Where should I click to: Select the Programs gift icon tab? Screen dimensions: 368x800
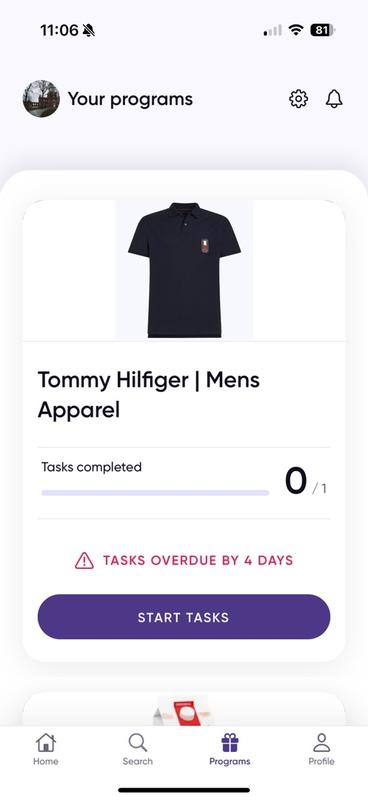tap(230, 749)
